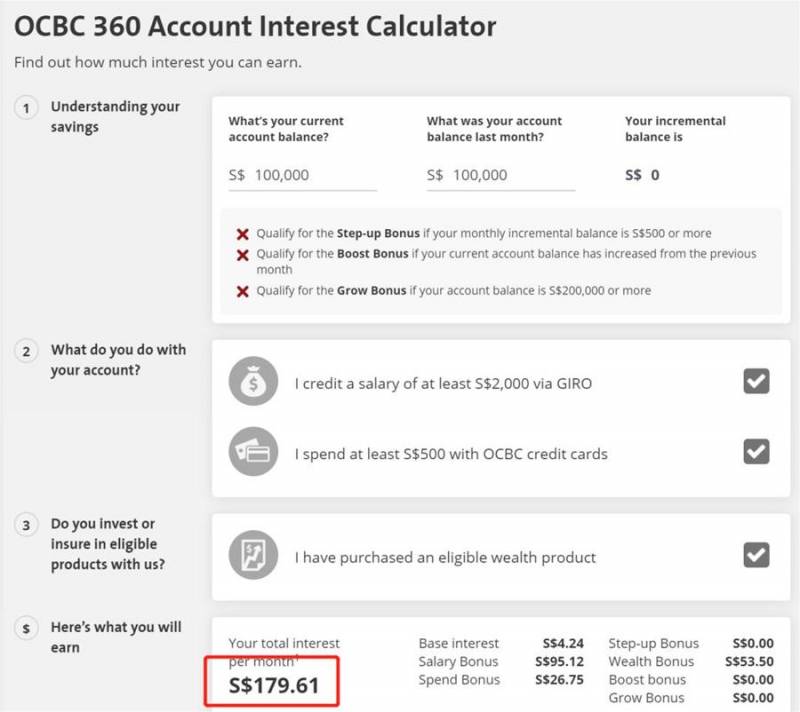Click red X beside Grow Bonus
This screenshot has width=800, height=712.
(242, 292)
